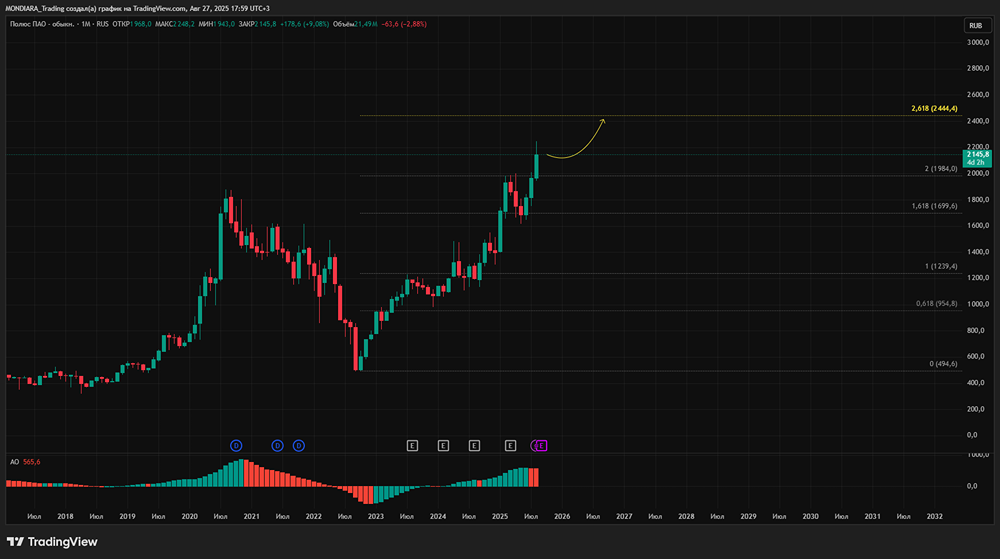
Task: Click the 1M timeframe in the legend
Action: coord(86,24)
